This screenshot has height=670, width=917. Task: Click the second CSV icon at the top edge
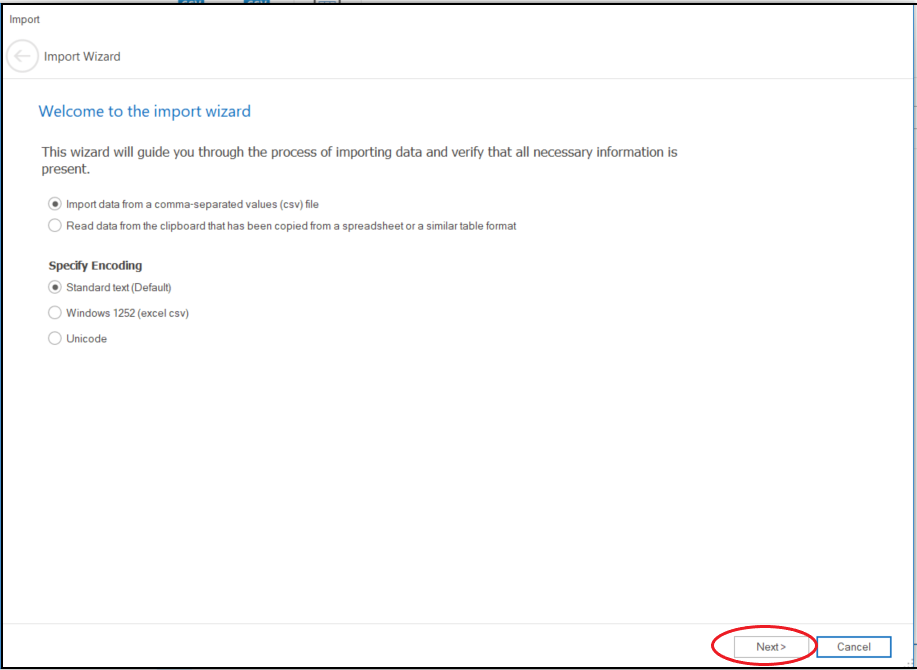tap(256, 4)
